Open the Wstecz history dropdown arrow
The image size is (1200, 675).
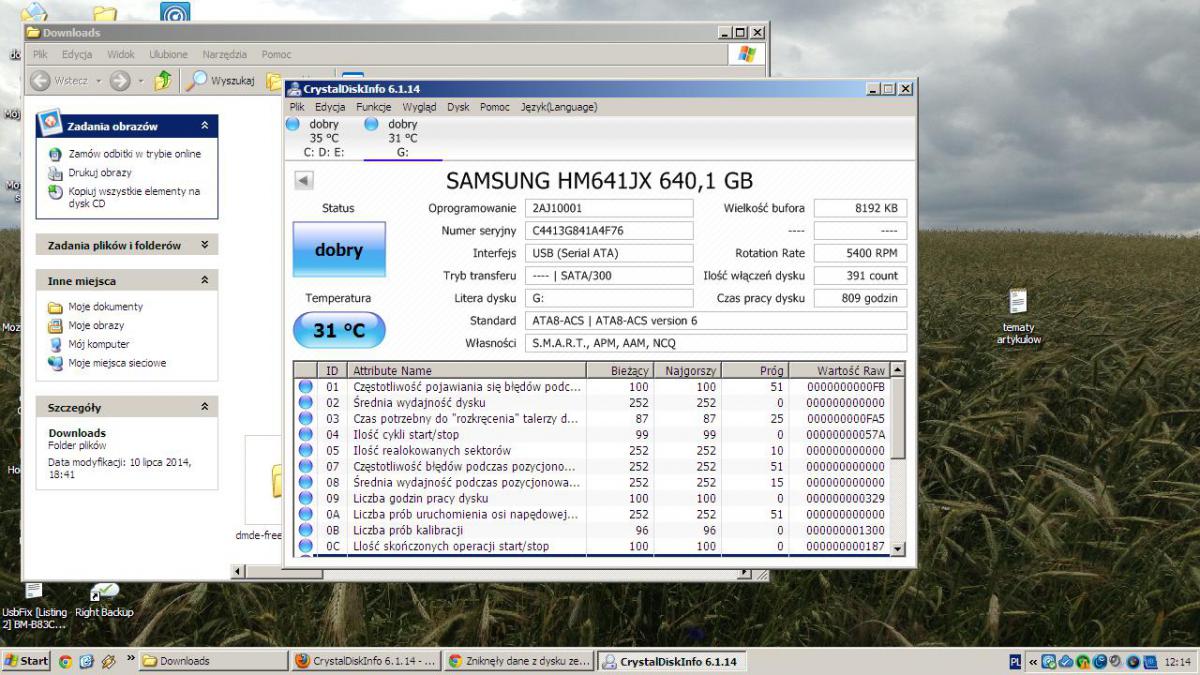click(97, 81)
